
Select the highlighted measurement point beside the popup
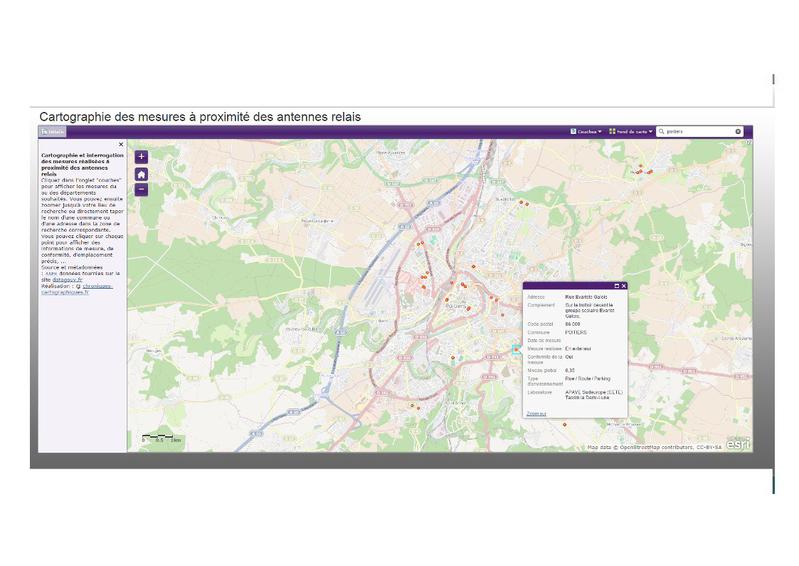coord(516,349)
